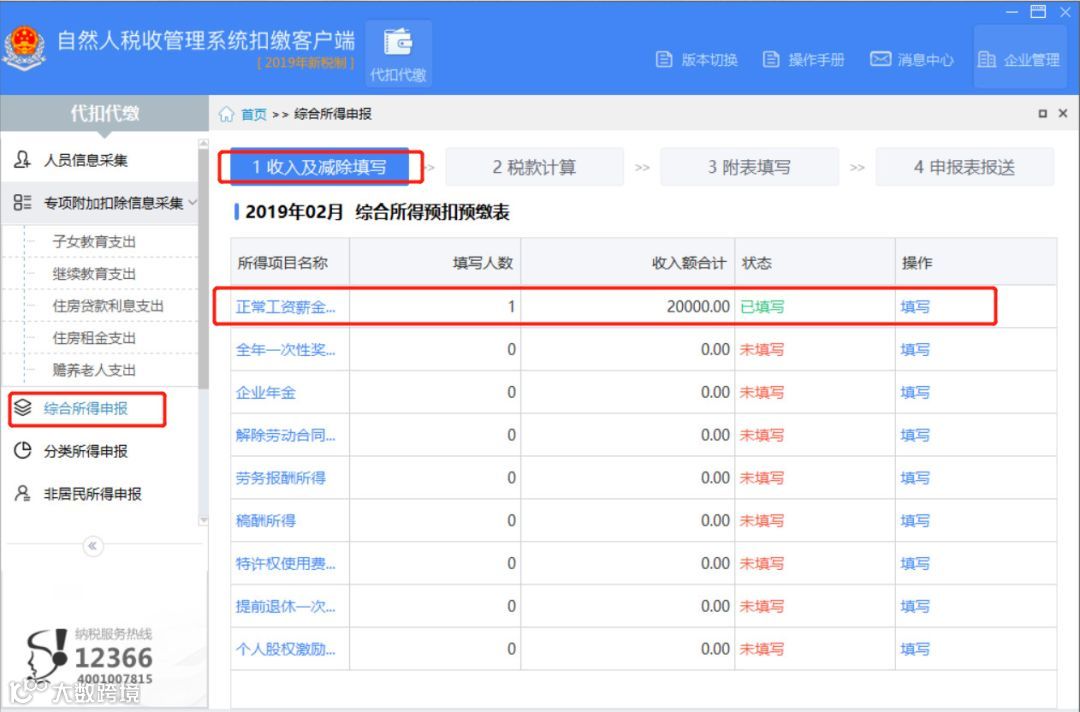Close the 综合所得申报 panel with the X icon
Image resolution: width=1080 pixels, height=712 pixels.
pos(1063,114)
